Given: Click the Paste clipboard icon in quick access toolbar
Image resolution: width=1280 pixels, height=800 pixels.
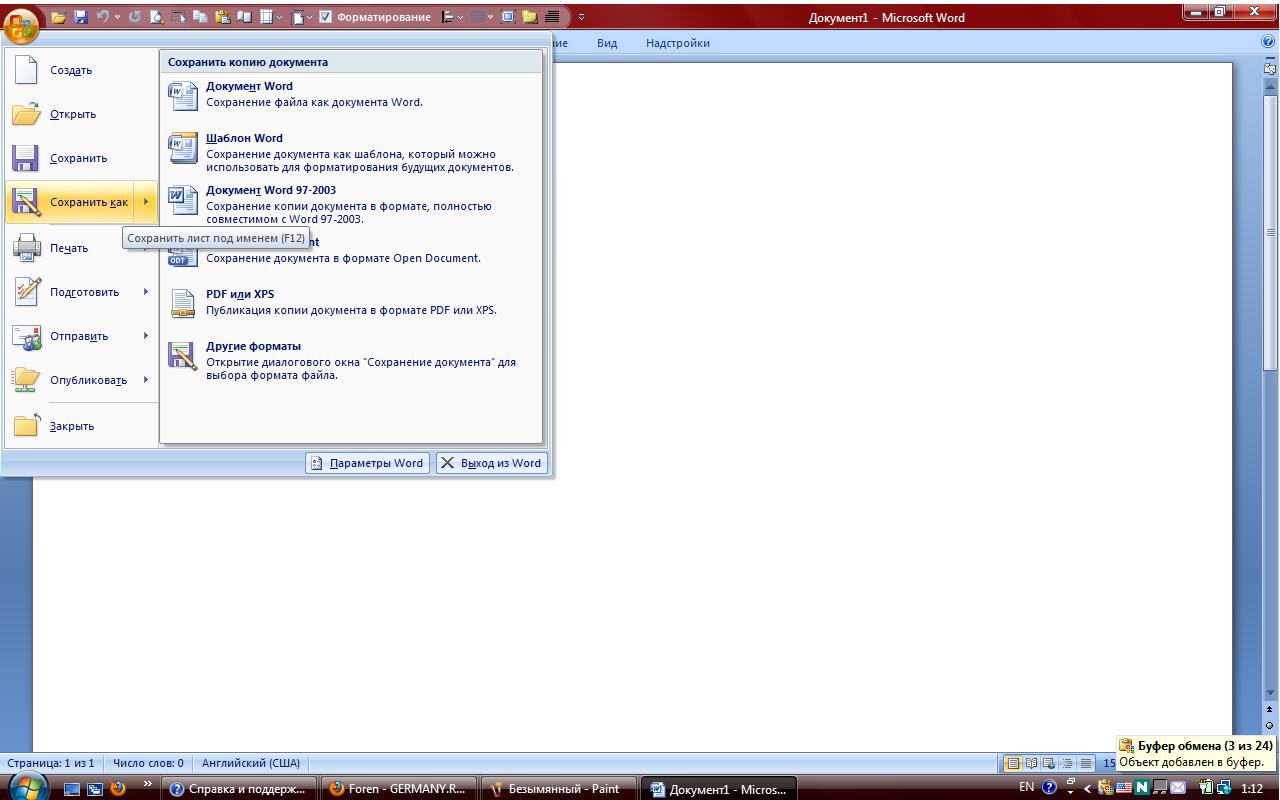Looking at the screenshot, I should tap(223, 17).
